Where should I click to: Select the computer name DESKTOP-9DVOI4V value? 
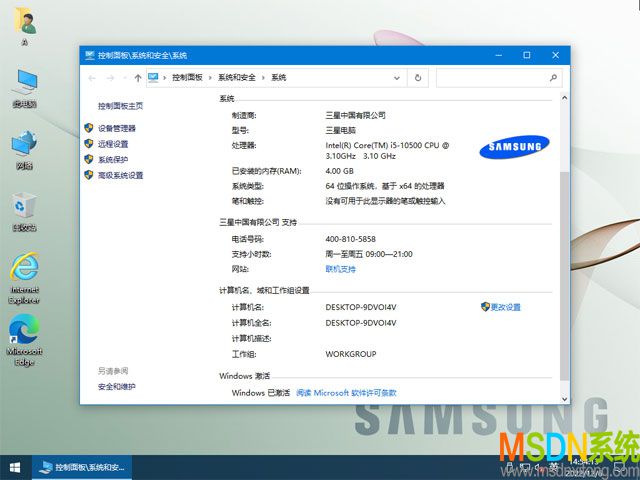(x=361, y=307)
